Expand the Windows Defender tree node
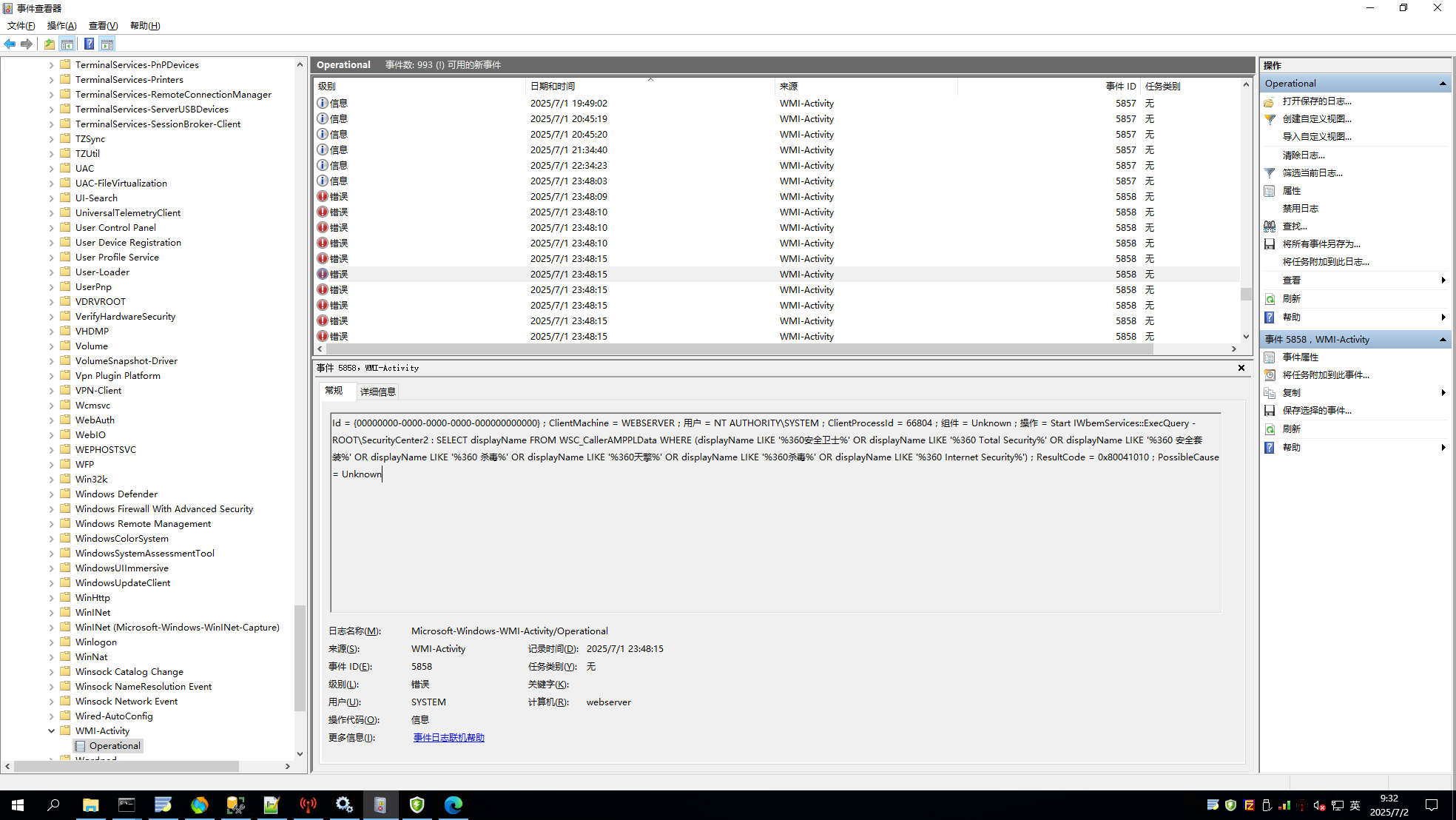This screenshot has height=820, width=1456. 51,494
